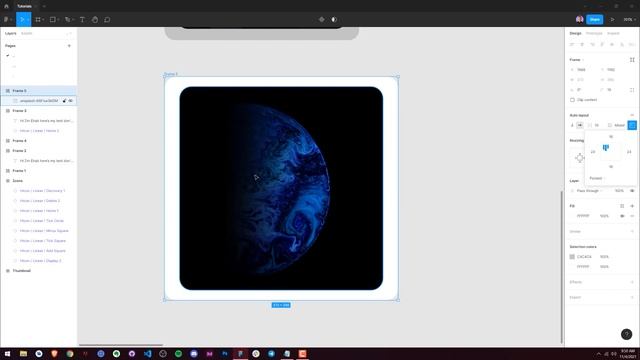
Task: Select the Frame 4 layer
Action: 38,140
